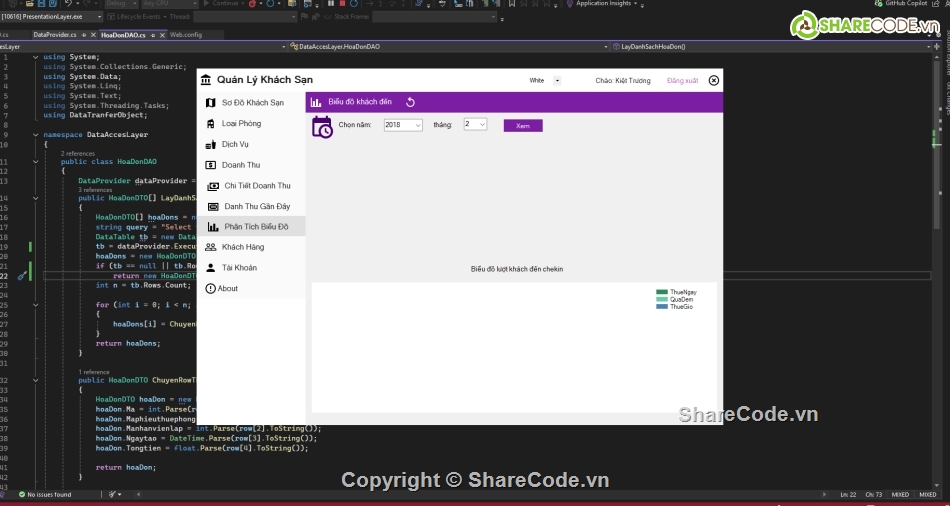Open Tài Khoản via the person icon
The height and width of the screenshot is (506, 950).
point(210,268)
